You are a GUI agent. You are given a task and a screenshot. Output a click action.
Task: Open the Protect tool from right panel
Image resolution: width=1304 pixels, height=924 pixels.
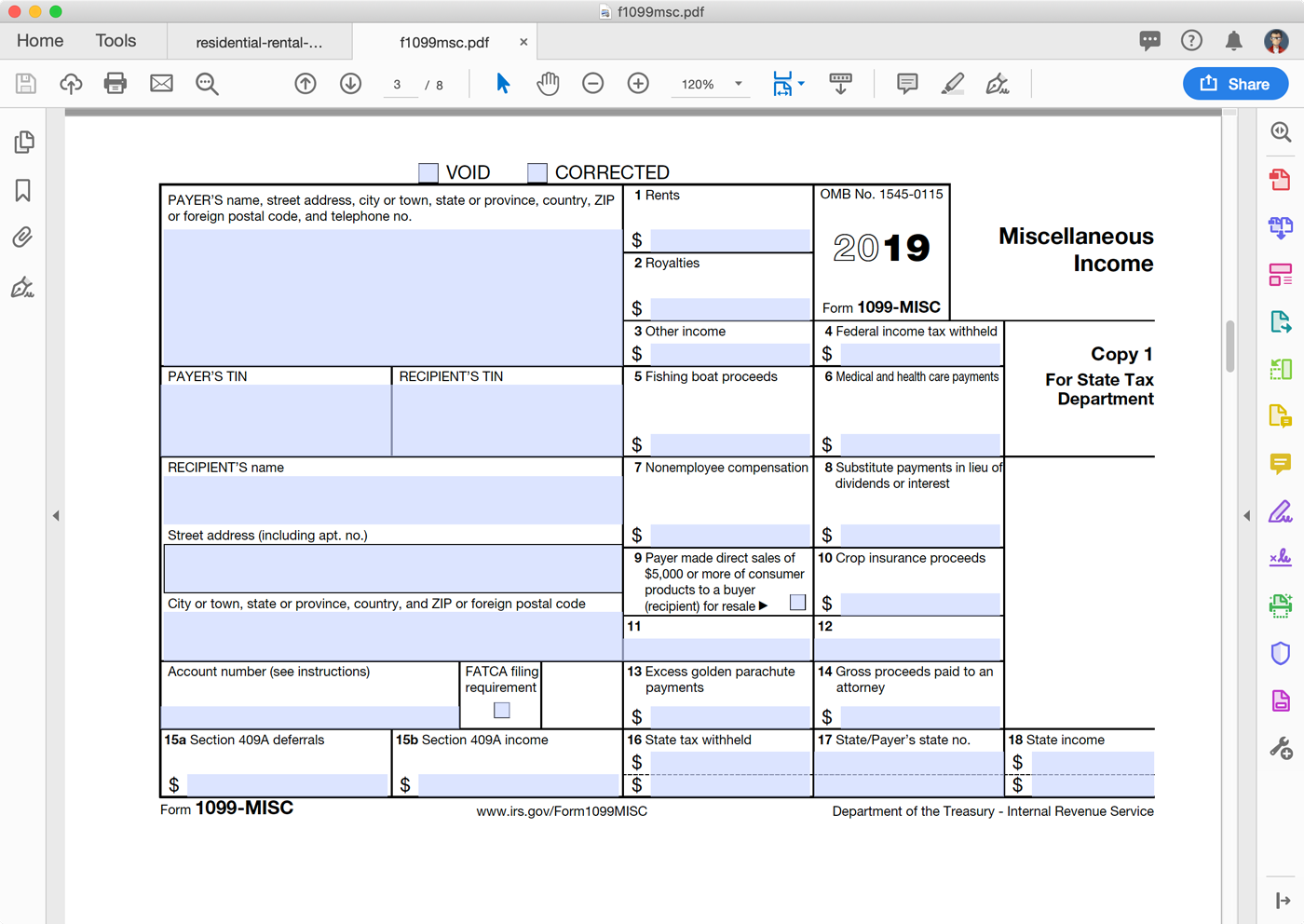[1280, 652]
